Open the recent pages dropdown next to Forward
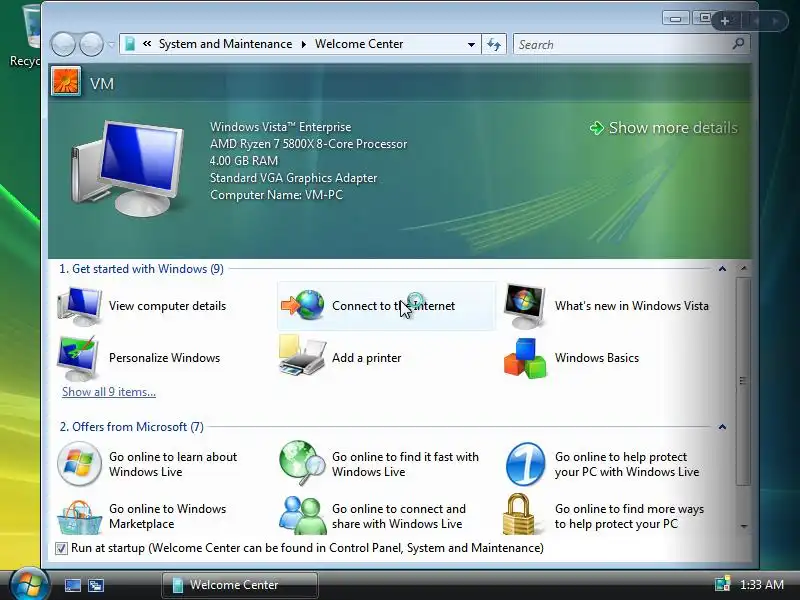Screen dimensions: 800x600 click(111, 44)
